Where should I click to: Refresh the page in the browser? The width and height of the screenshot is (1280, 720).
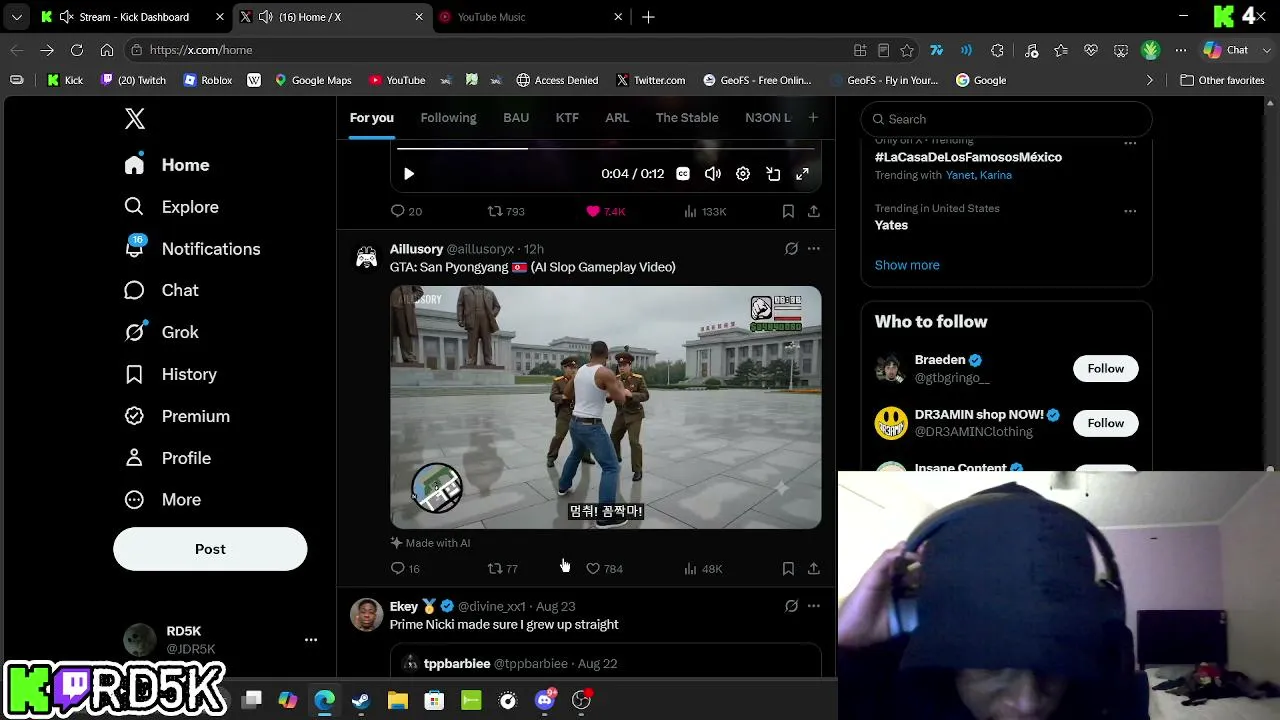click(77, 50)
